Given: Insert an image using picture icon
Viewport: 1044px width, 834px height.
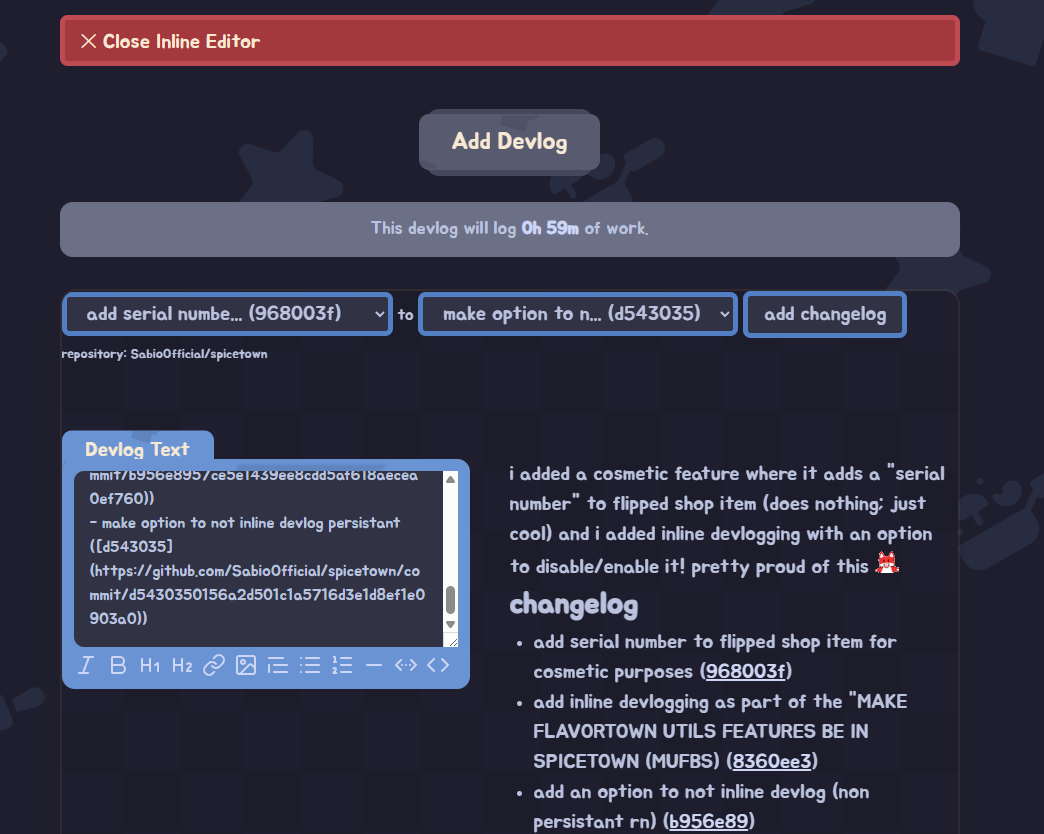Looking at the screenshot, I should pyautogui.click(x=246, y=666).
